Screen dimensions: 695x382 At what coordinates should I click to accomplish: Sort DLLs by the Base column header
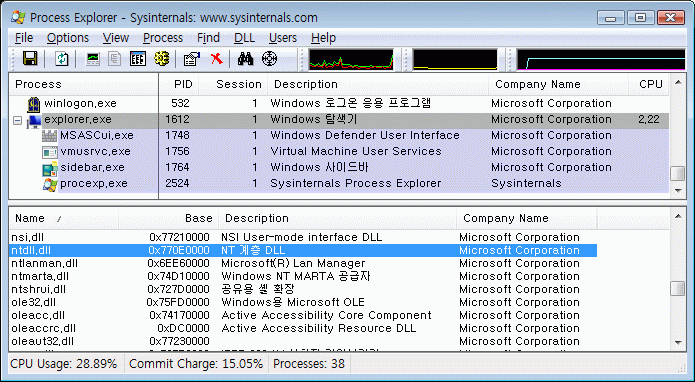click(x=168, y=218)
